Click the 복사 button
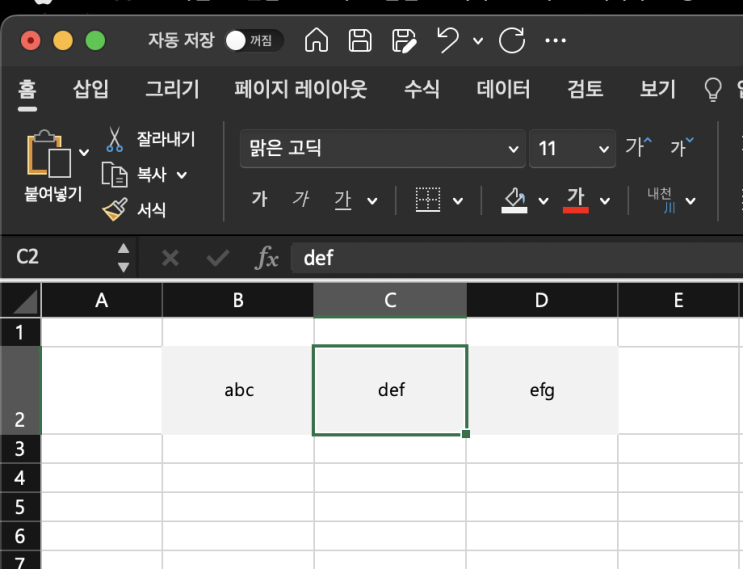743x569 pixels. (x=152, y=175)
